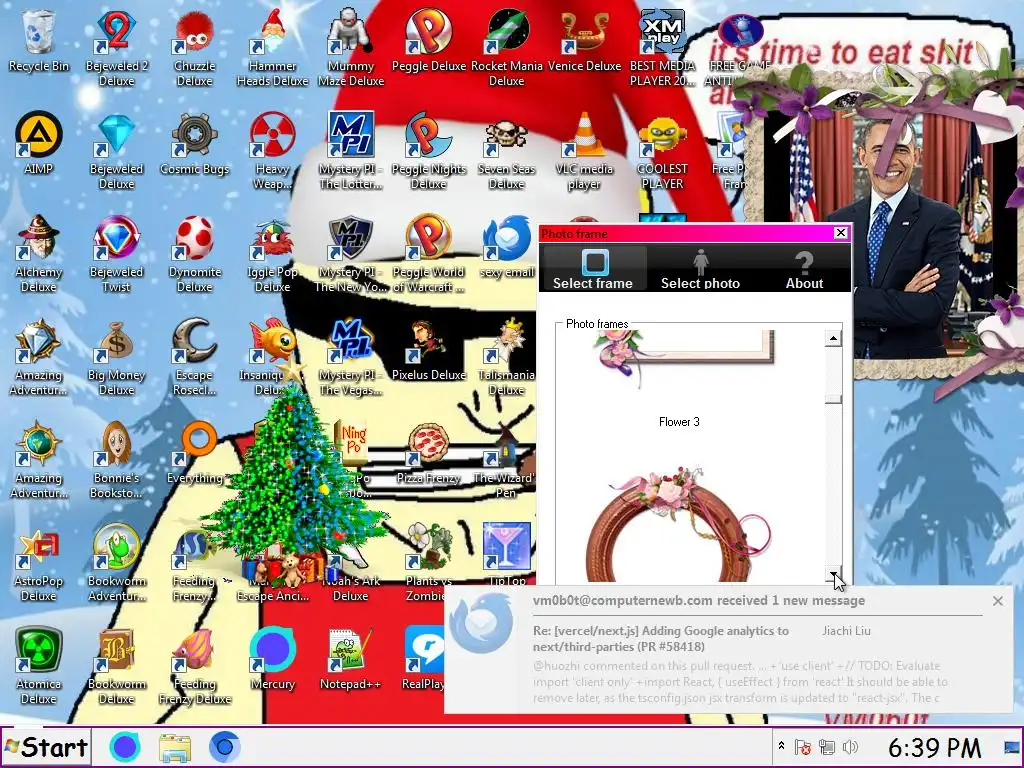The image size is (1024, 768).
Task: Open the network tray icon
Action: point(826,746)
